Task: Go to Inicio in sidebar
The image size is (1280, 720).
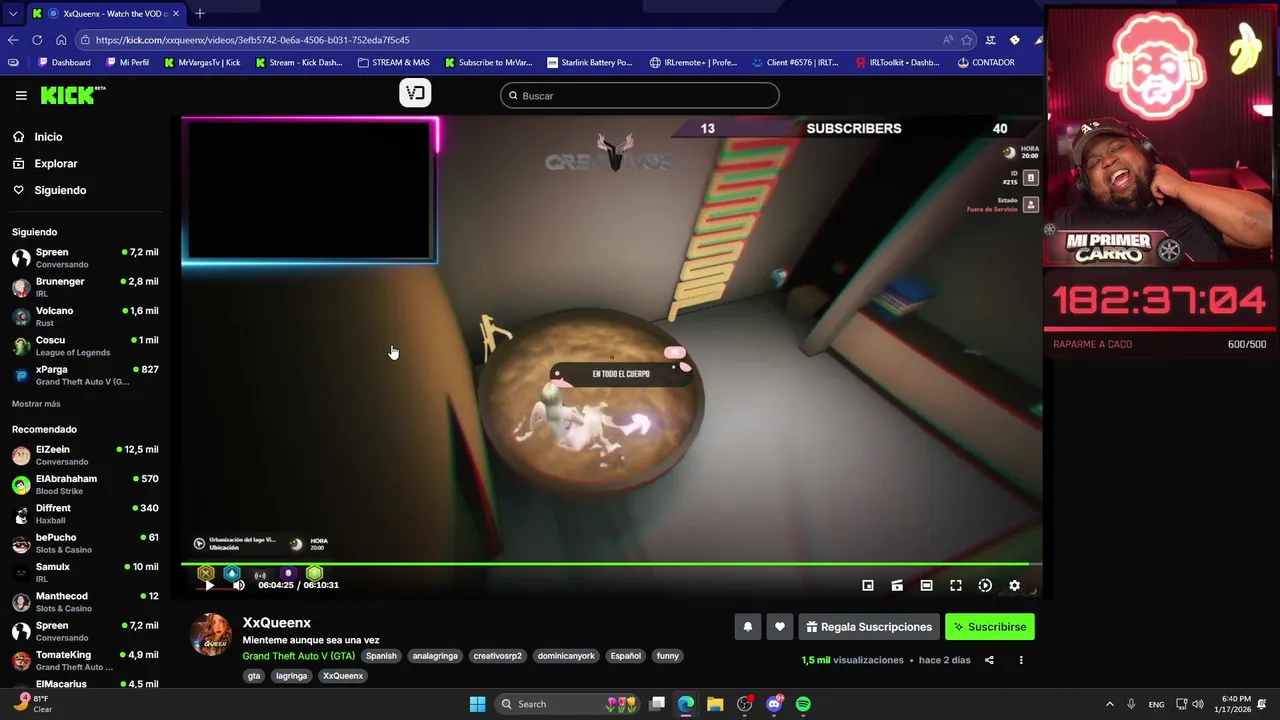Action: coord(48,137)
